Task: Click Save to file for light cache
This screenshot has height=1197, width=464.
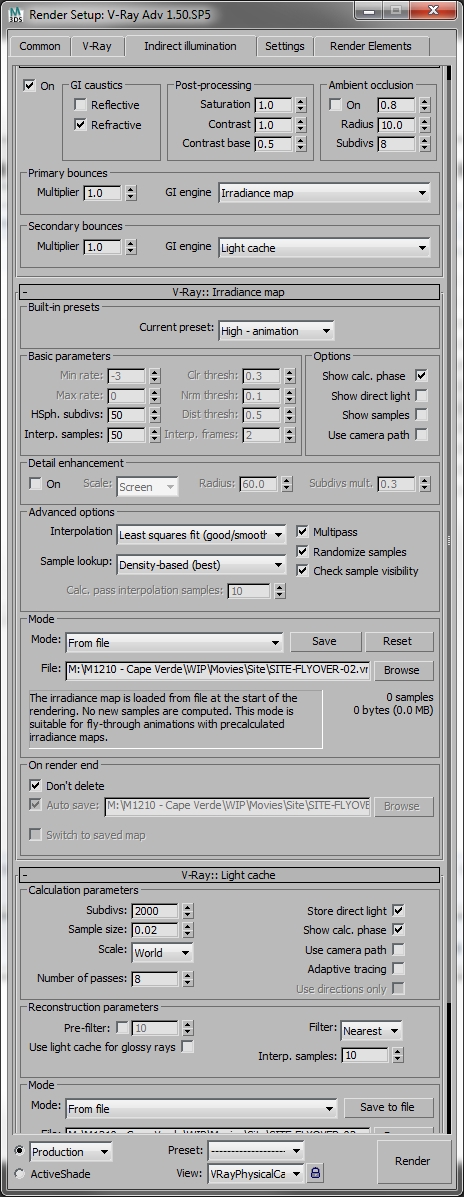Action: click(x=387, y=1107)
